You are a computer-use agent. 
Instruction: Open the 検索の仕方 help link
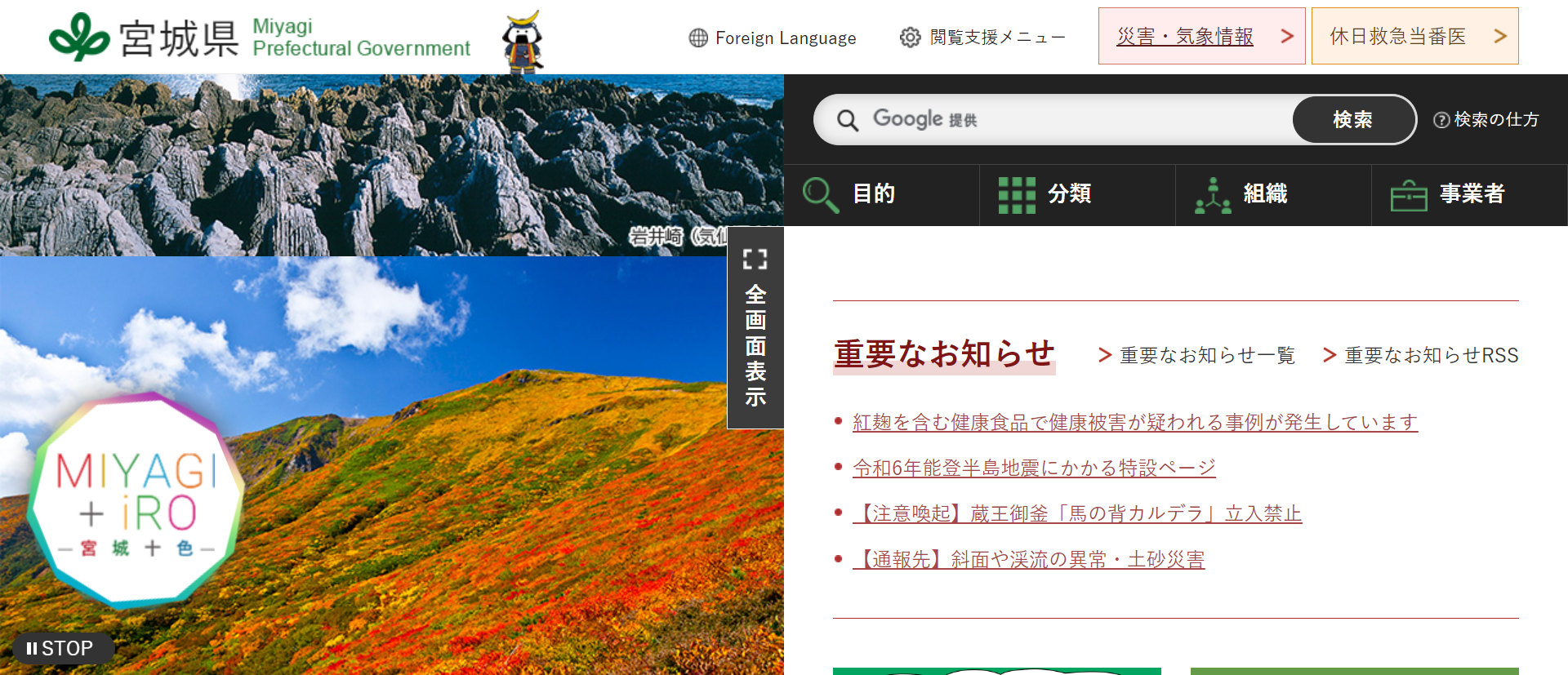coord(1486,120)
